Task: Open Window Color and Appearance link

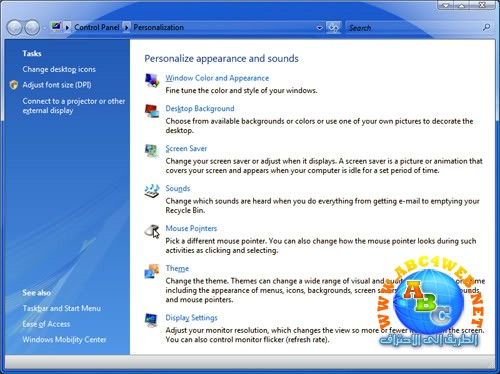Action: coord(217,78)
